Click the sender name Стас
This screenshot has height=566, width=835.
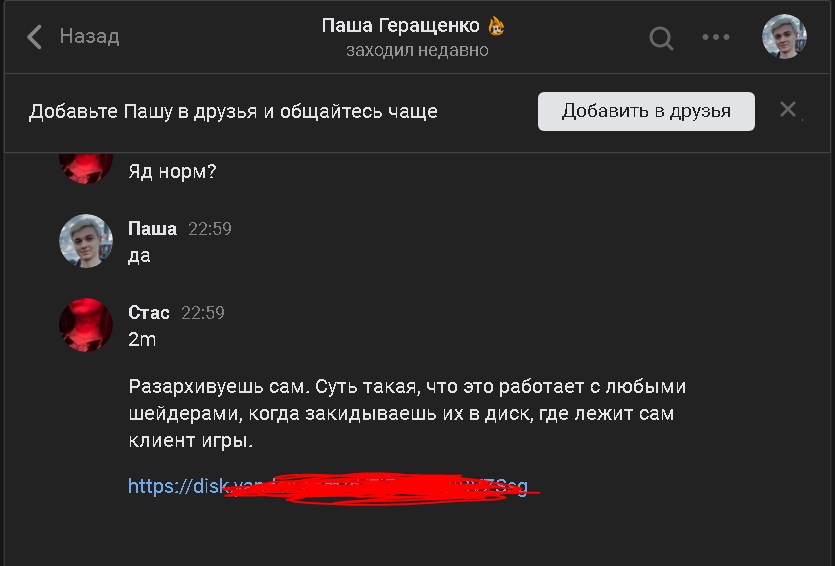[149, 313]
